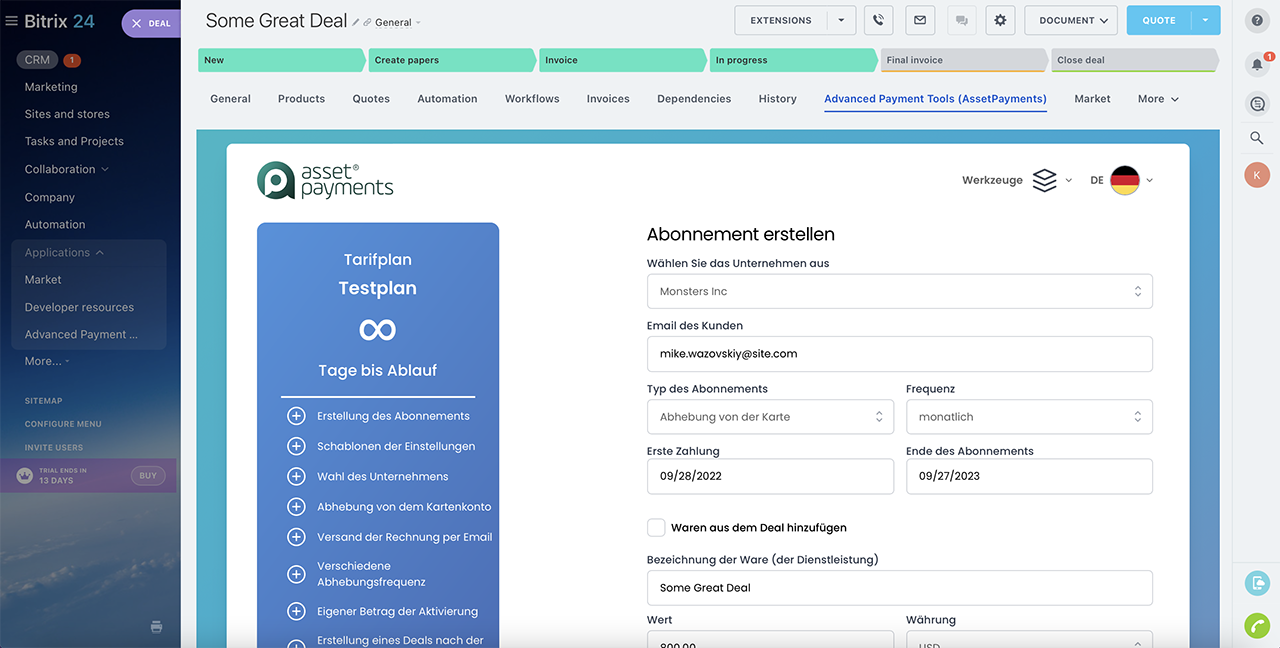Click the search magnifier in right sidebar
Image resolution: width=1280 pixels, height=648 pixels.
tap(1257, 138)
